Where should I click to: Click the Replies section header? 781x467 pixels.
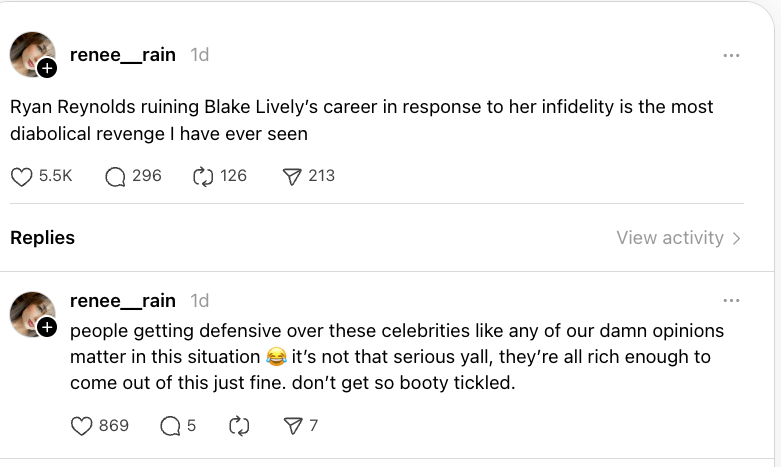[42, 238]
